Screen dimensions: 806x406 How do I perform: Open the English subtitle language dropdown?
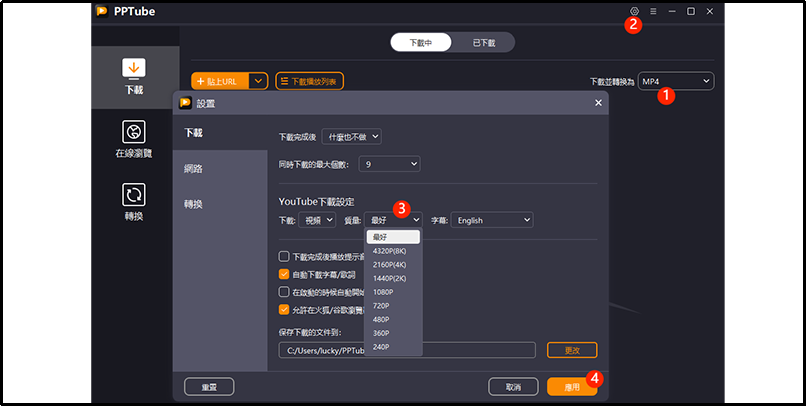coord(492,220)
